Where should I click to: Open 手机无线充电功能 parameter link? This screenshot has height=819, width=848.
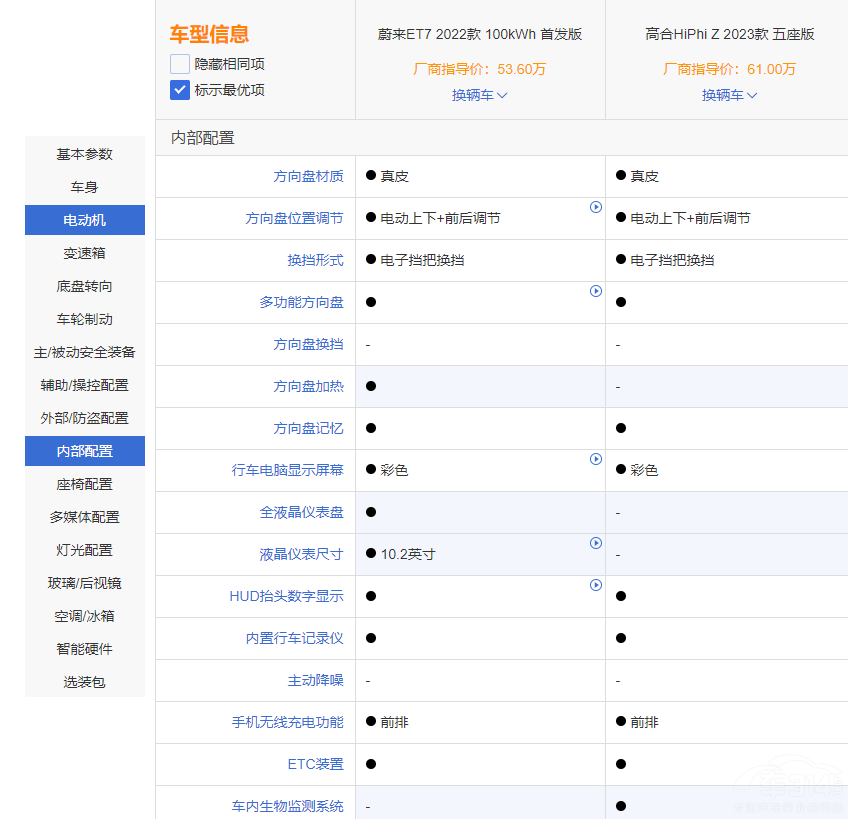point(287,722)
